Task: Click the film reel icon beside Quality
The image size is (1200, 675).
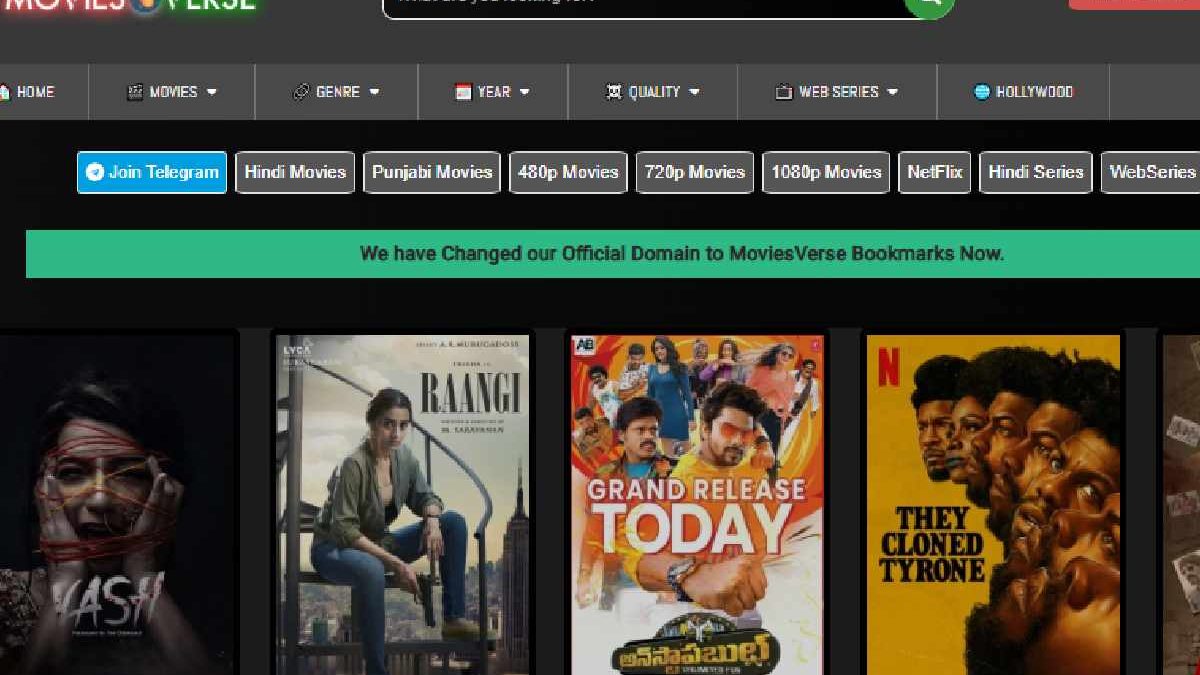Action: pos(614,92)
